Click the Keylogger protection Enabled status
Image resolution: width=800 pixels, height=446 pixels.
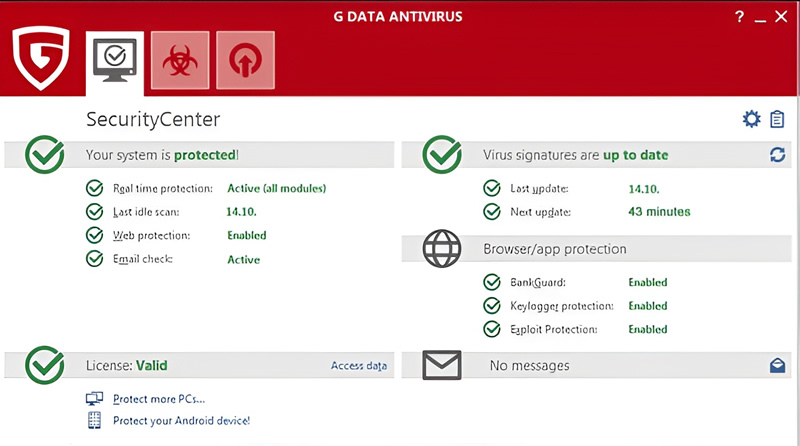[x=648, y=306]
